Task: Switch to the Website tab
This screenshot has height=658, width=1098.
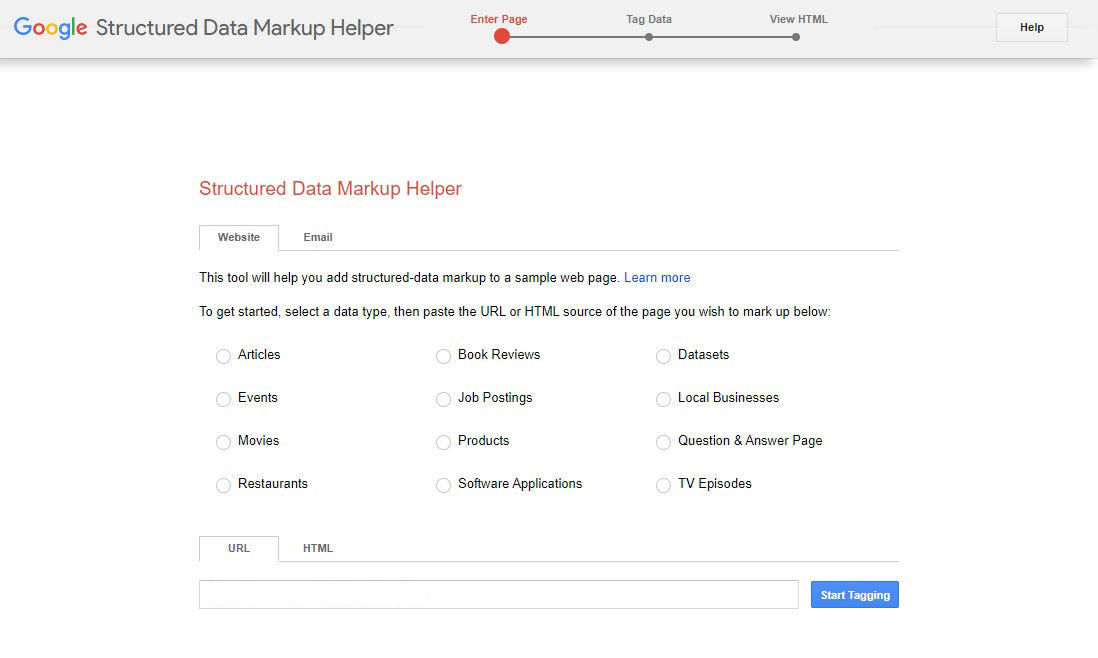Action: coord(239,237)
